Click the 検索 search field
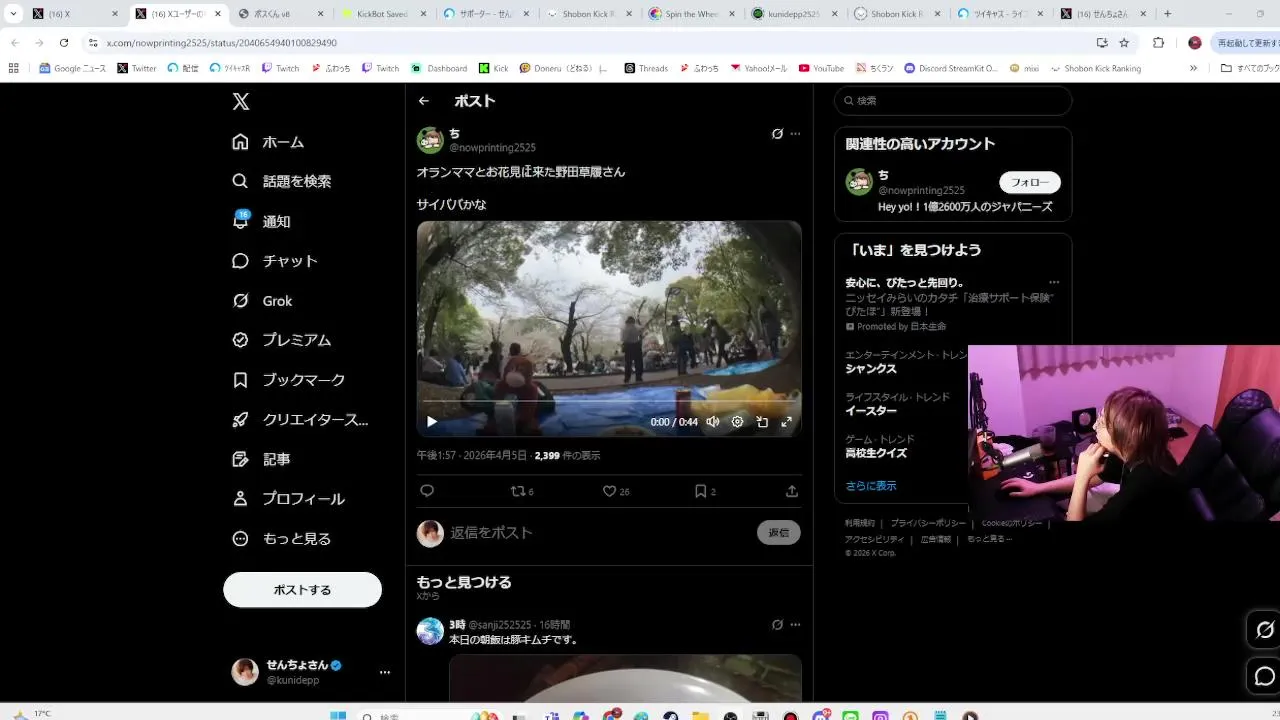Image resolution: width=1280 pixels, height=720 pixels. point(953,101)
